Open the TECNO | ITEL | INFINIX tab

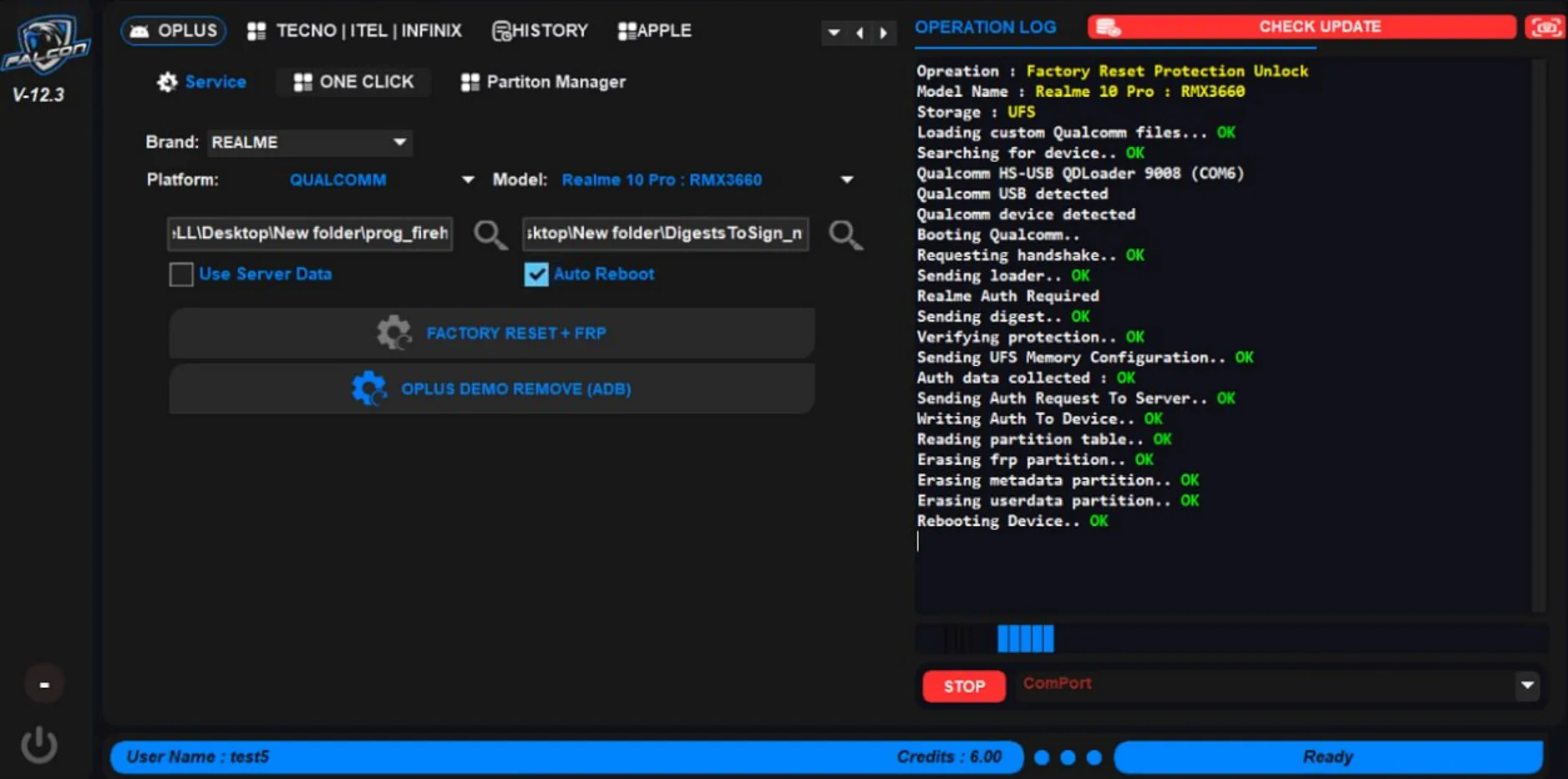pos(355,31)
